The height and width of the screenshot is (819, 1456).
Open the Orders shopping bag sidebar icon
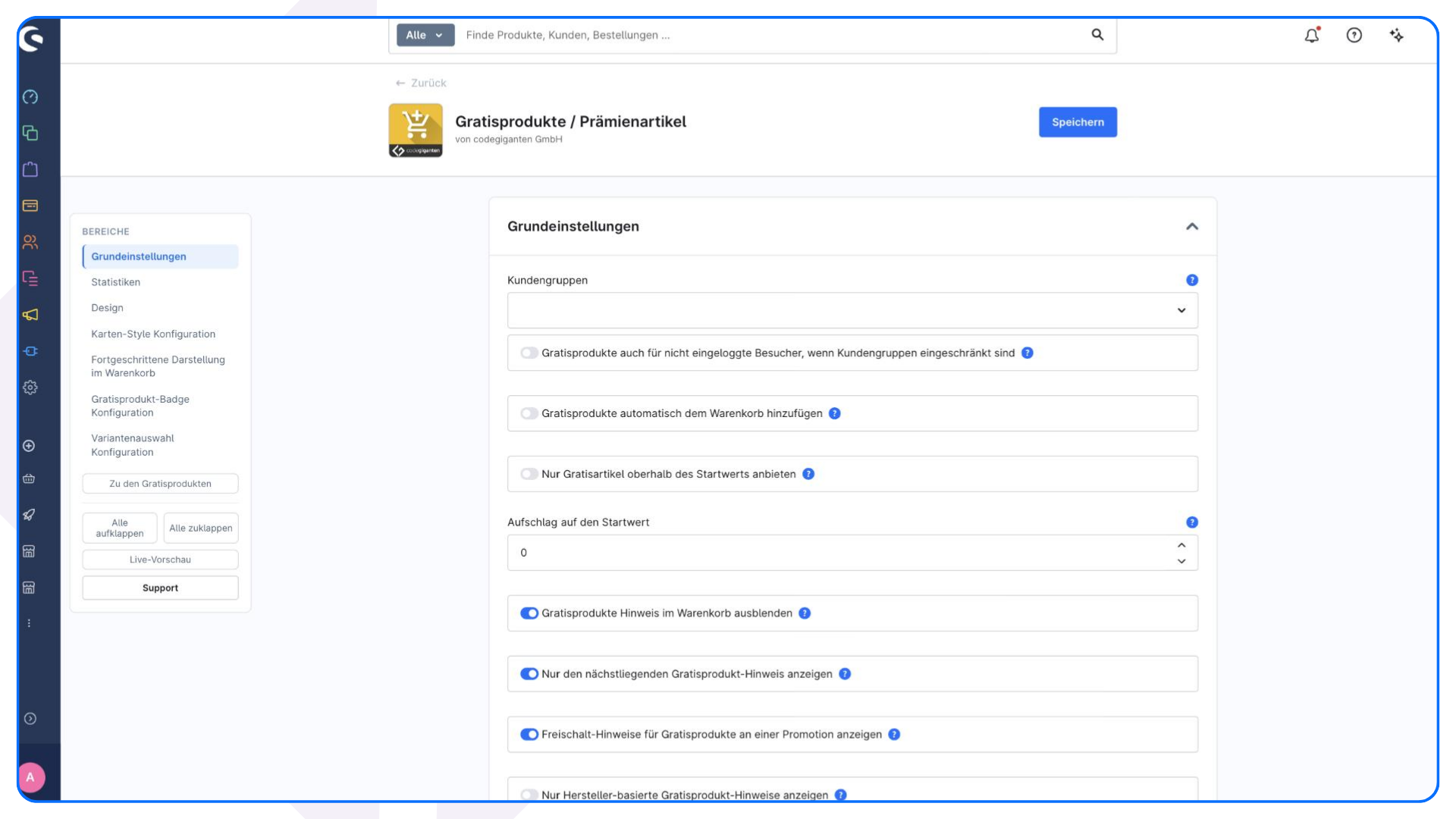(30, 169)
